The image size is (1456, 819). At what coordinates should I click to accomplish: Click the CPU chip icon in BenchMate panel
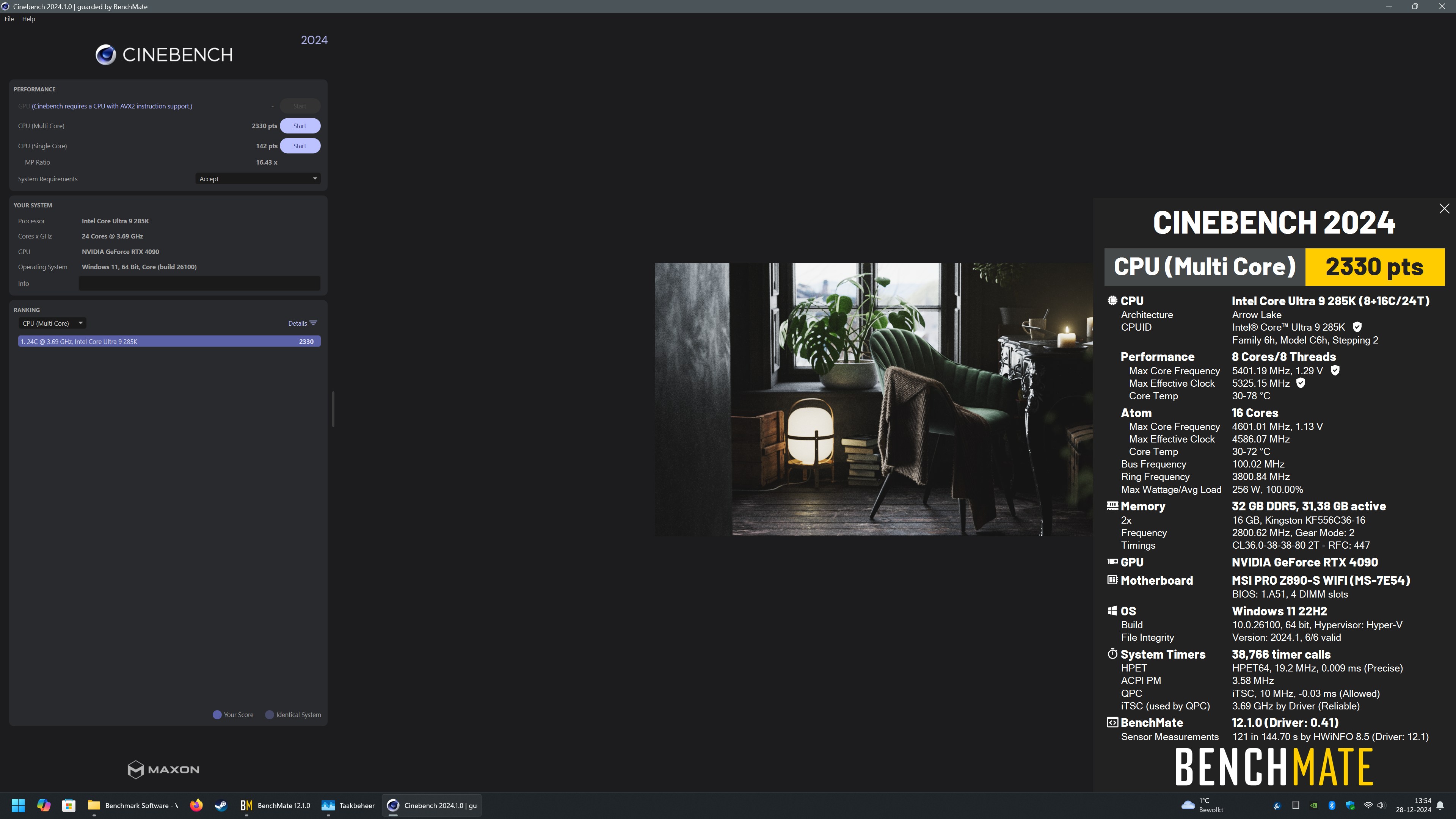tap(1112, 301)
